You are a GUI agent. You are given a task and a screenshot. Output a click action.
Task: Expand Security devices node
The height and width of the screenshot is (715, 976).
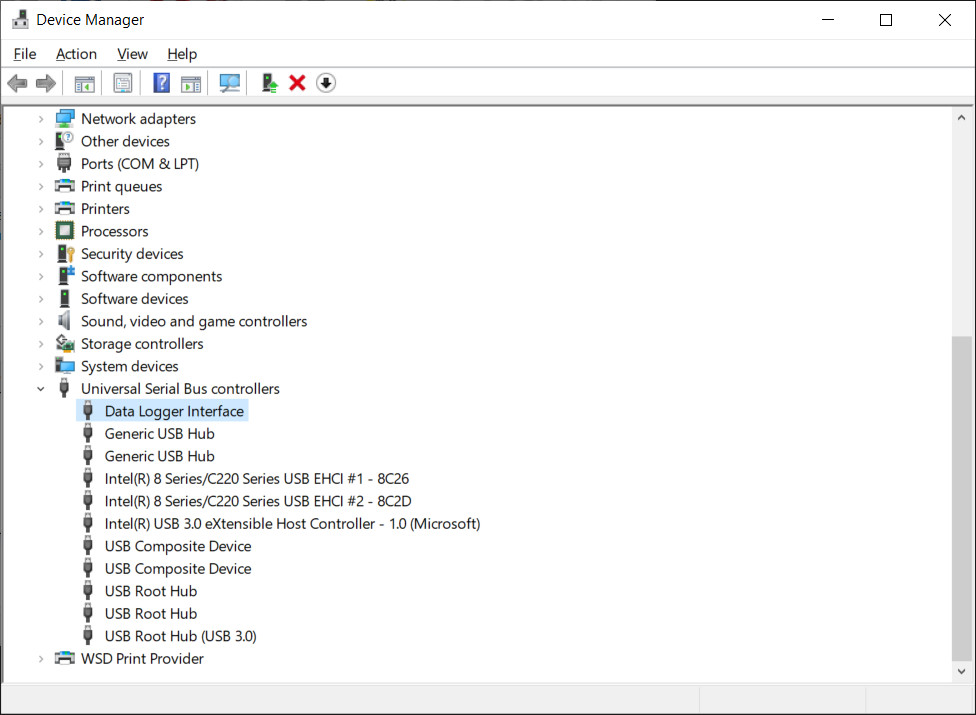coord(41,254)
